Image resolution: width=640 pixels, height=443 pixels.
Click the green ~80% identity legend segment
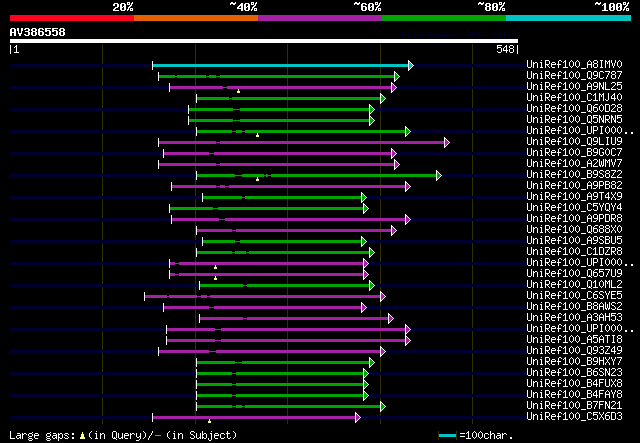click(444, 18)
